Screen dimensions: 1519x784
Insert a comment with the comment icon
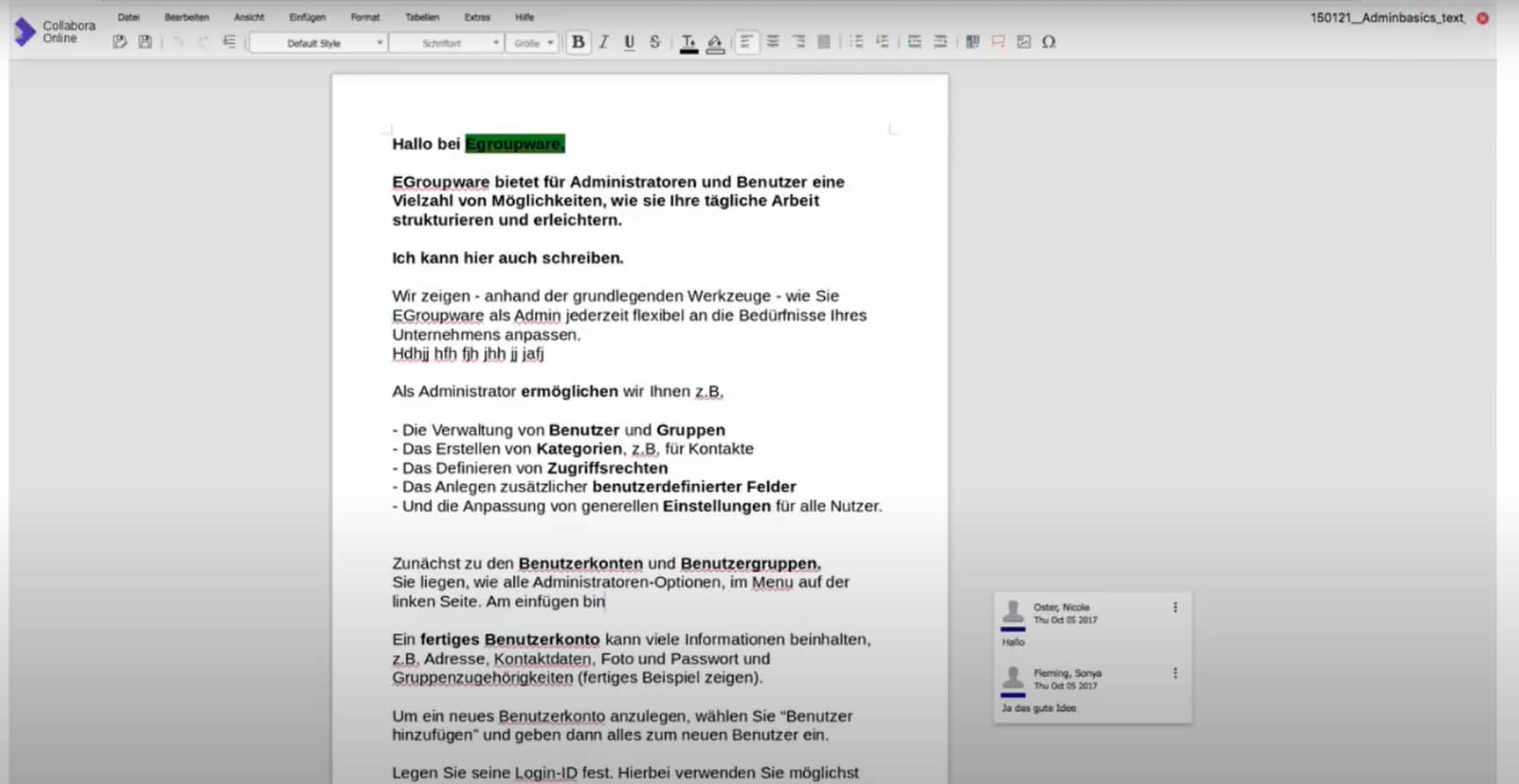[997, 41]
